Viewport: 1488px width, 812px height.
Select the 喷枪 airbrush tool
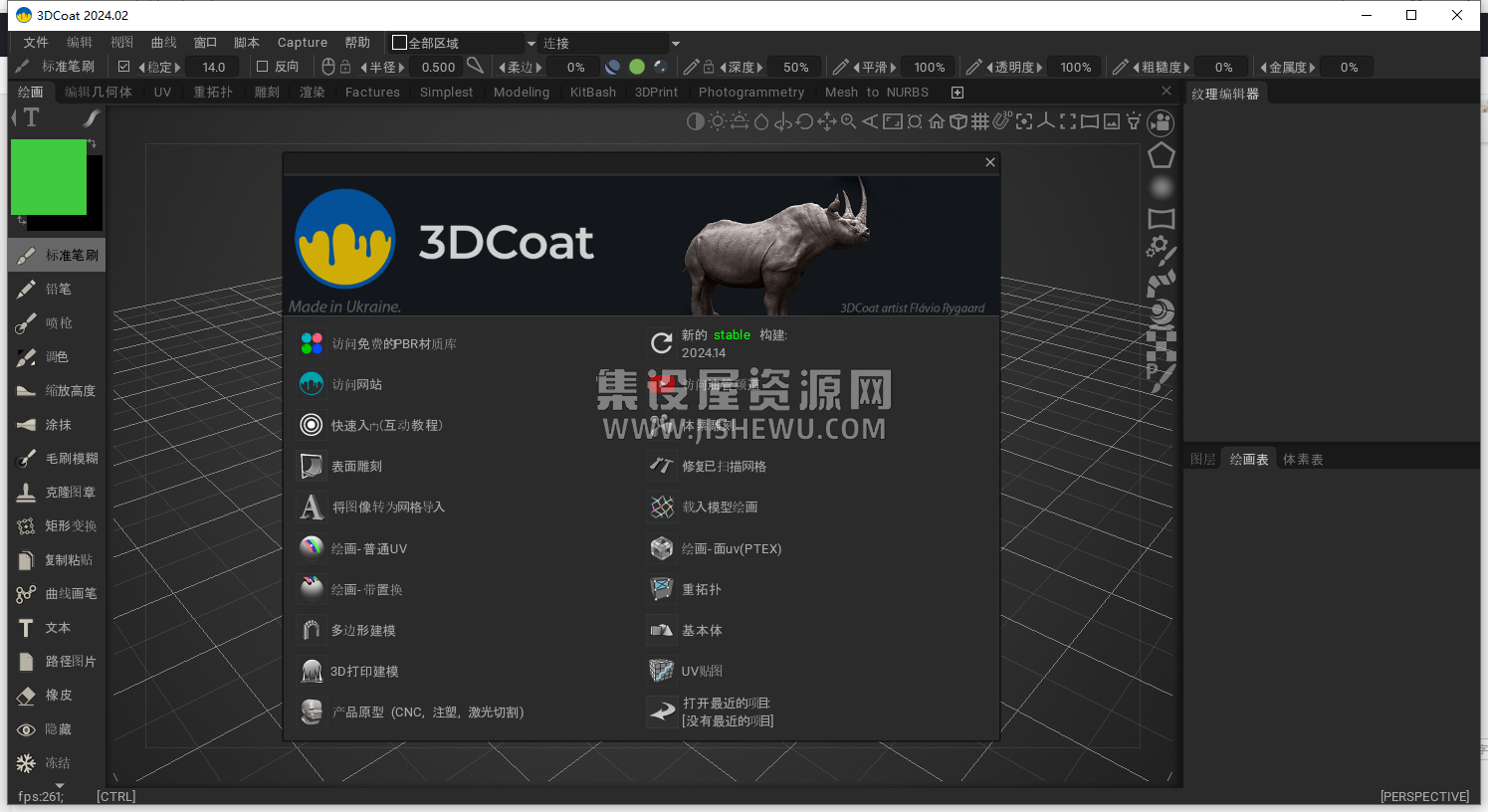pyautogui.click(x=57, y=323)
